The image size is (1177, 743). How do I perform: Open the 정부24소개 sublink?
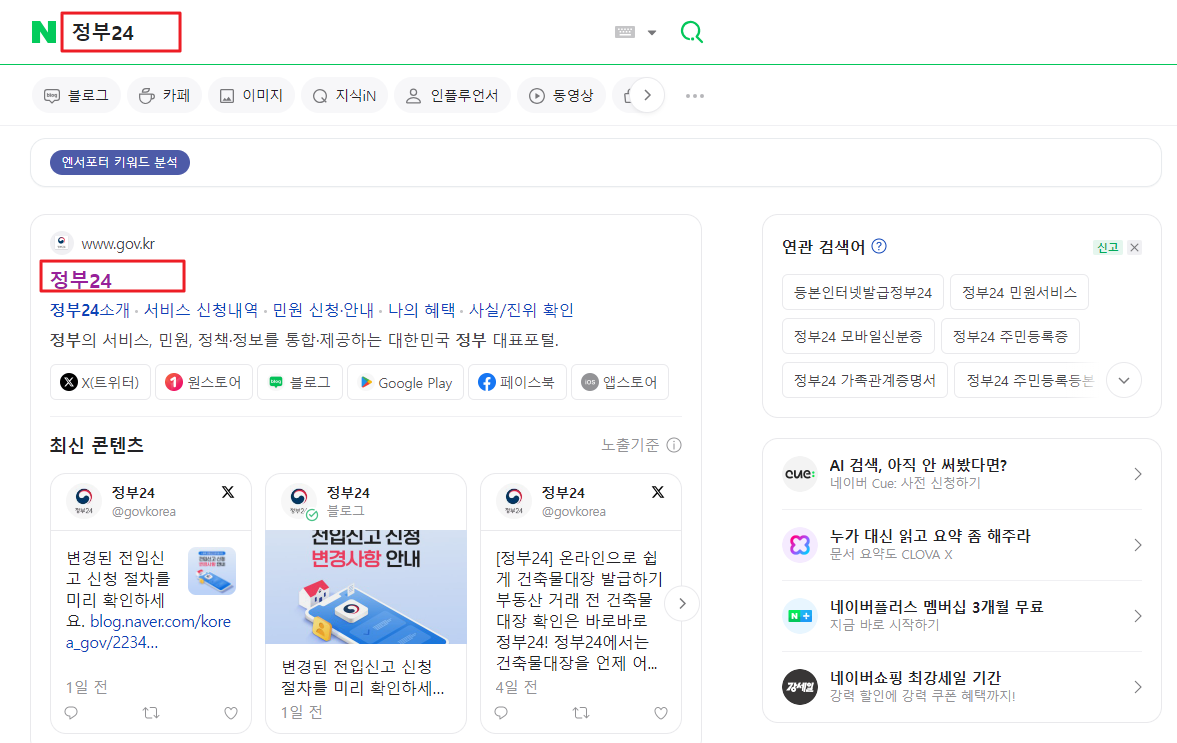[90, 310]
